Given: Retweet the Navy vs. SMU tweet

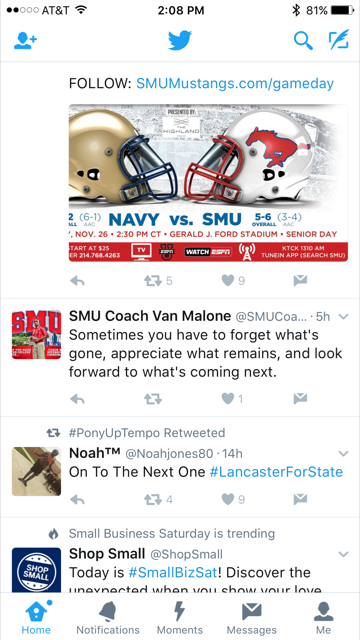Looking at the screenshot, I should [x=153, y=281].
